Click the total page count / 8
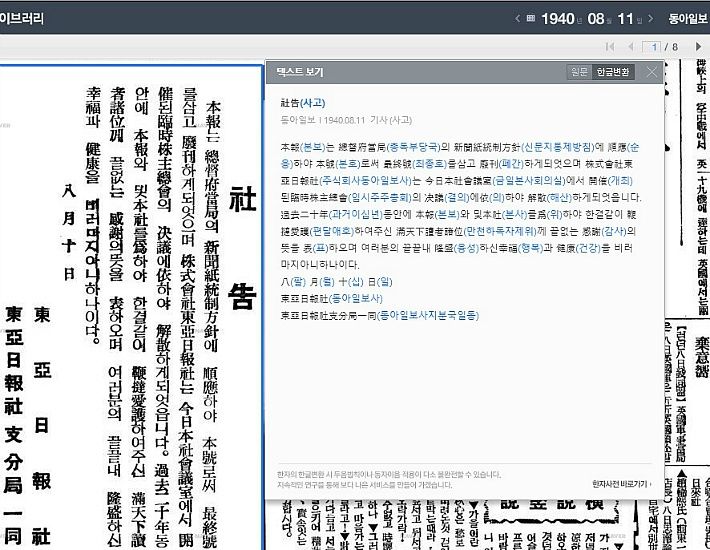 point(671,47)
